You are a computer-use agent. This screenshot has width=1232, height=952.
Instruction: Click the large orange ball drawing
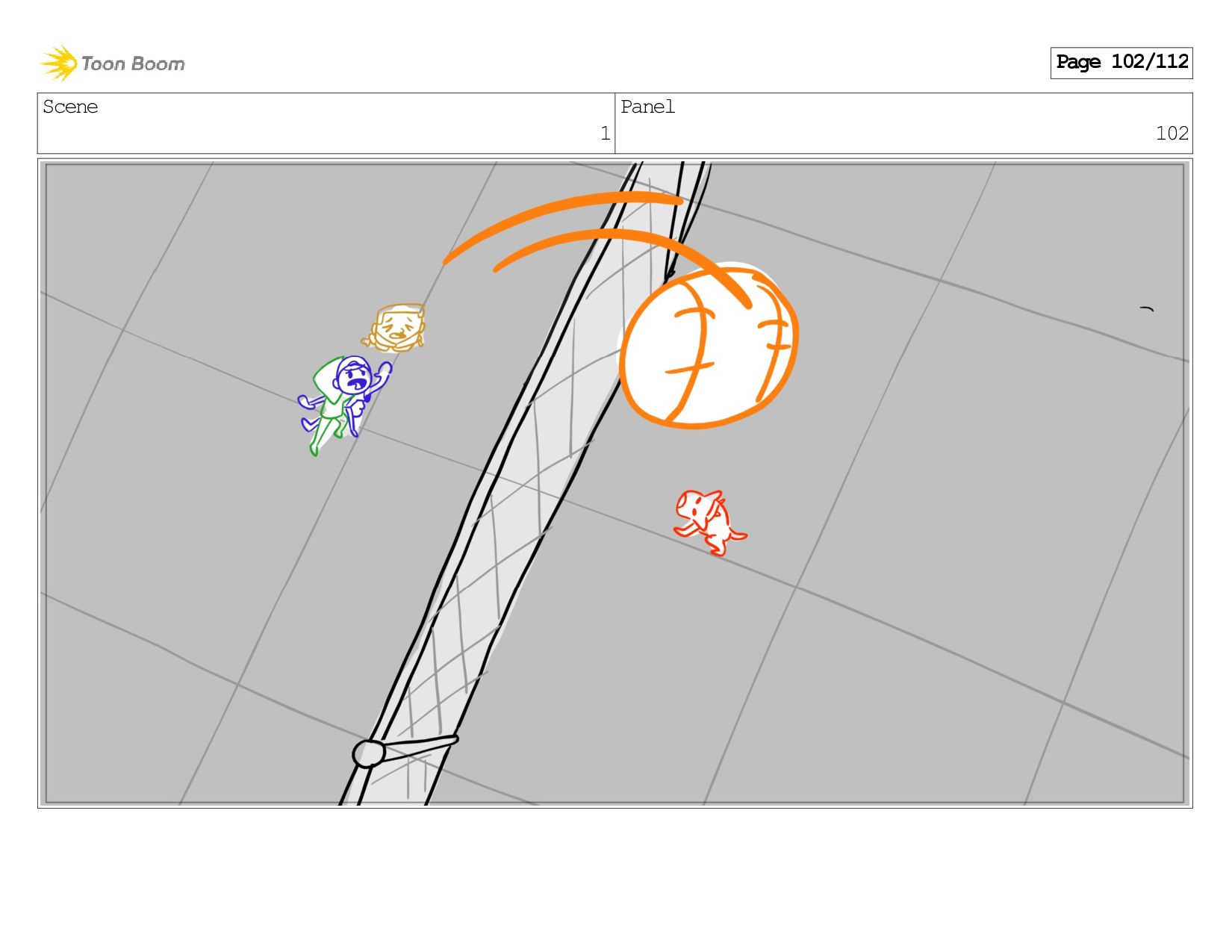[709, 346]
